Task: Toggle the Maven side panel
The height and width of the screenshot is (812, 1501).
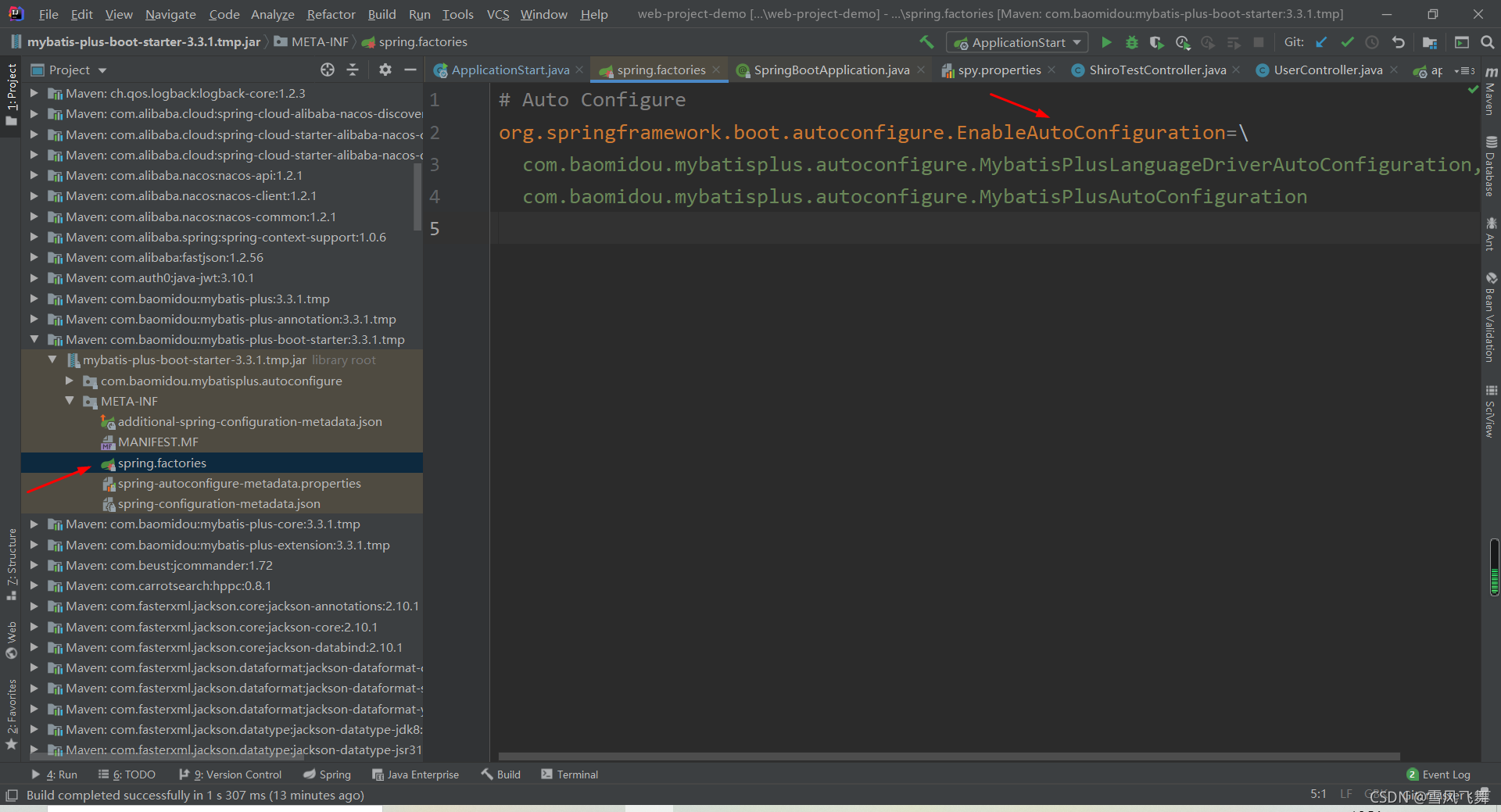Action: click(x=1491, y=91)
